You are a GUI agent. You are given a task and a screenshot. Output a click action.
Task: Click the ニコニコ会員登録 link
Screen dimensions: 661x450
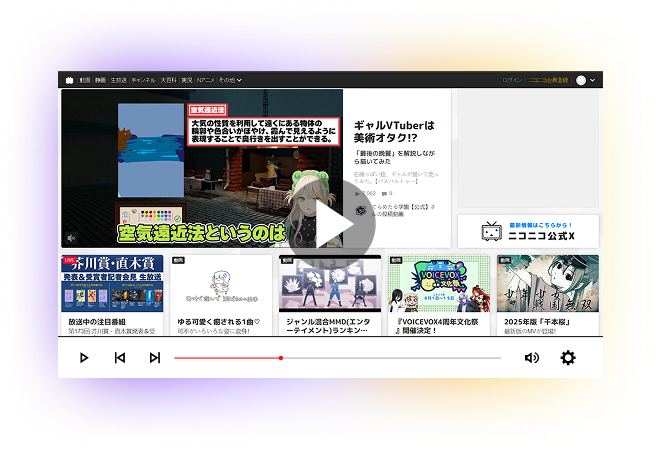(548, 80)
